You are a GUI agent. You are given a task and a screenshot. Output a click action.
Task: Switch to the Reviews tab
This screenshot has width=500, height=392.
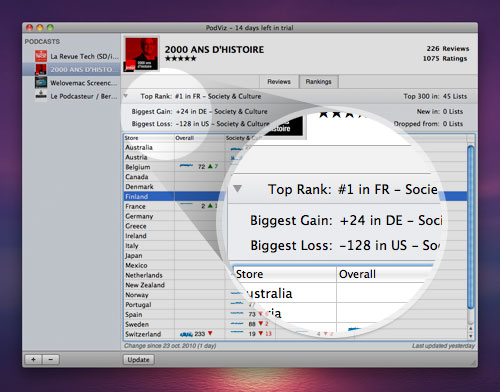[x=279, y=82]
